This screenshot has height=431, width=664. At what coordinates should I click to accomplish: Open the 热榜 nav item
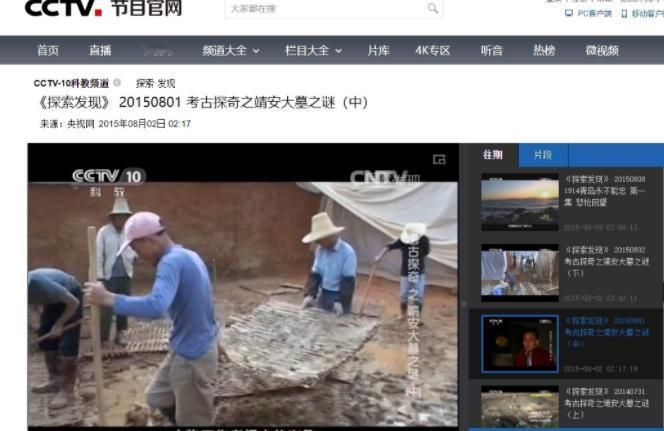click(544, 50)
